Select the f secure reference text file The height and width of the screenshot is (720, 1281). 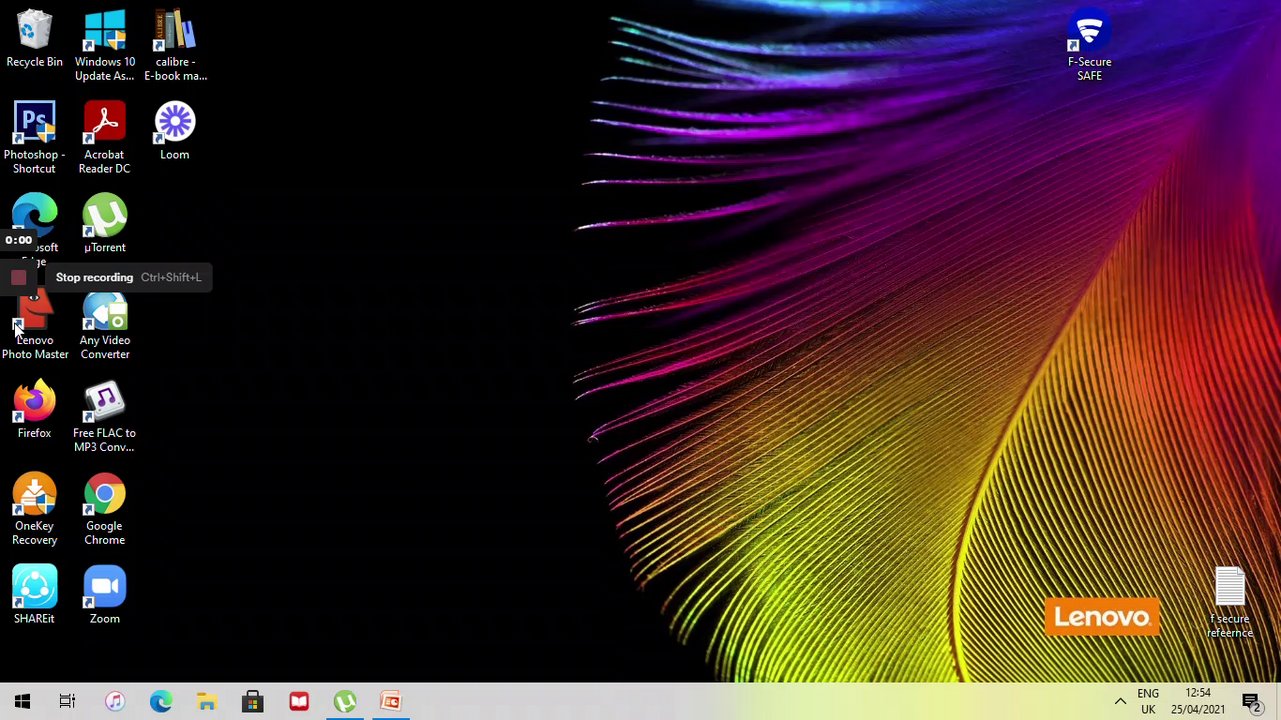pyautogui.click(x=1229, y=603)
